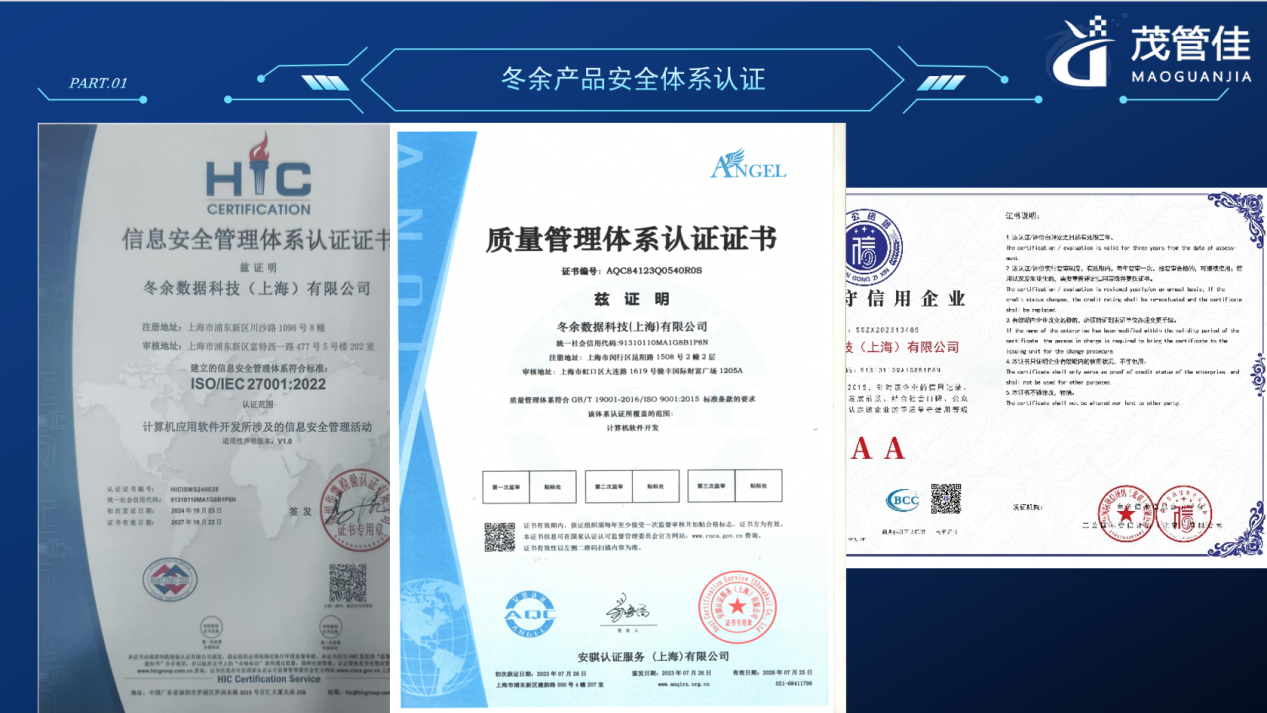Click the 第二次监审 audit box
The width and height of the screenshot is (1267, 713).
pyautogui.click(x=608, y=486)
